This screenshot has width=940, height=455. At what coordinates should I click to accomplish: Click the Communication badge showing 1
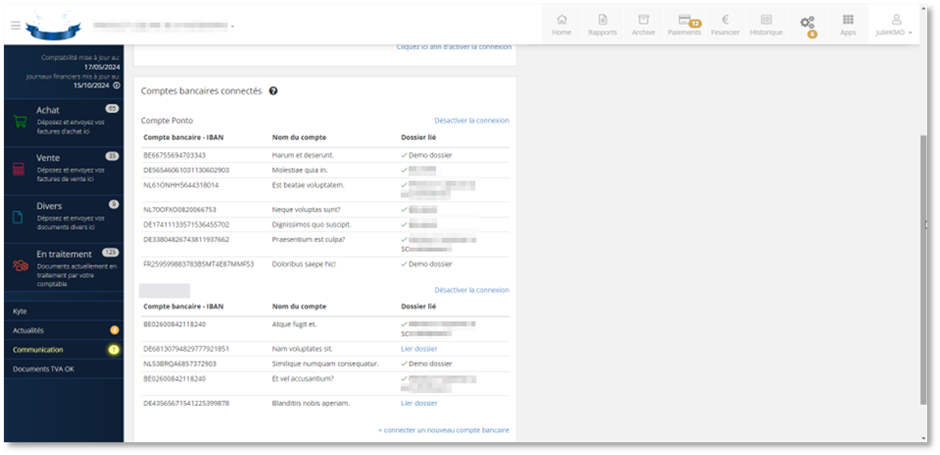[x=114, y=349]
